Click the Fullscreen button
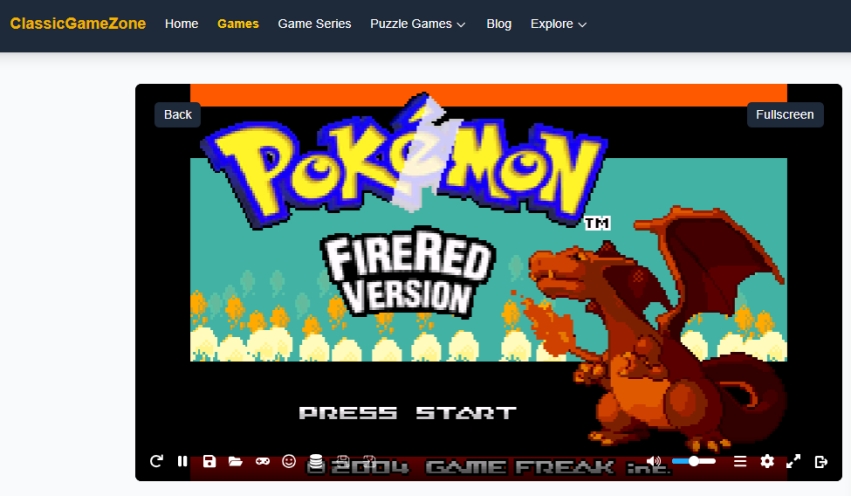 785,115
